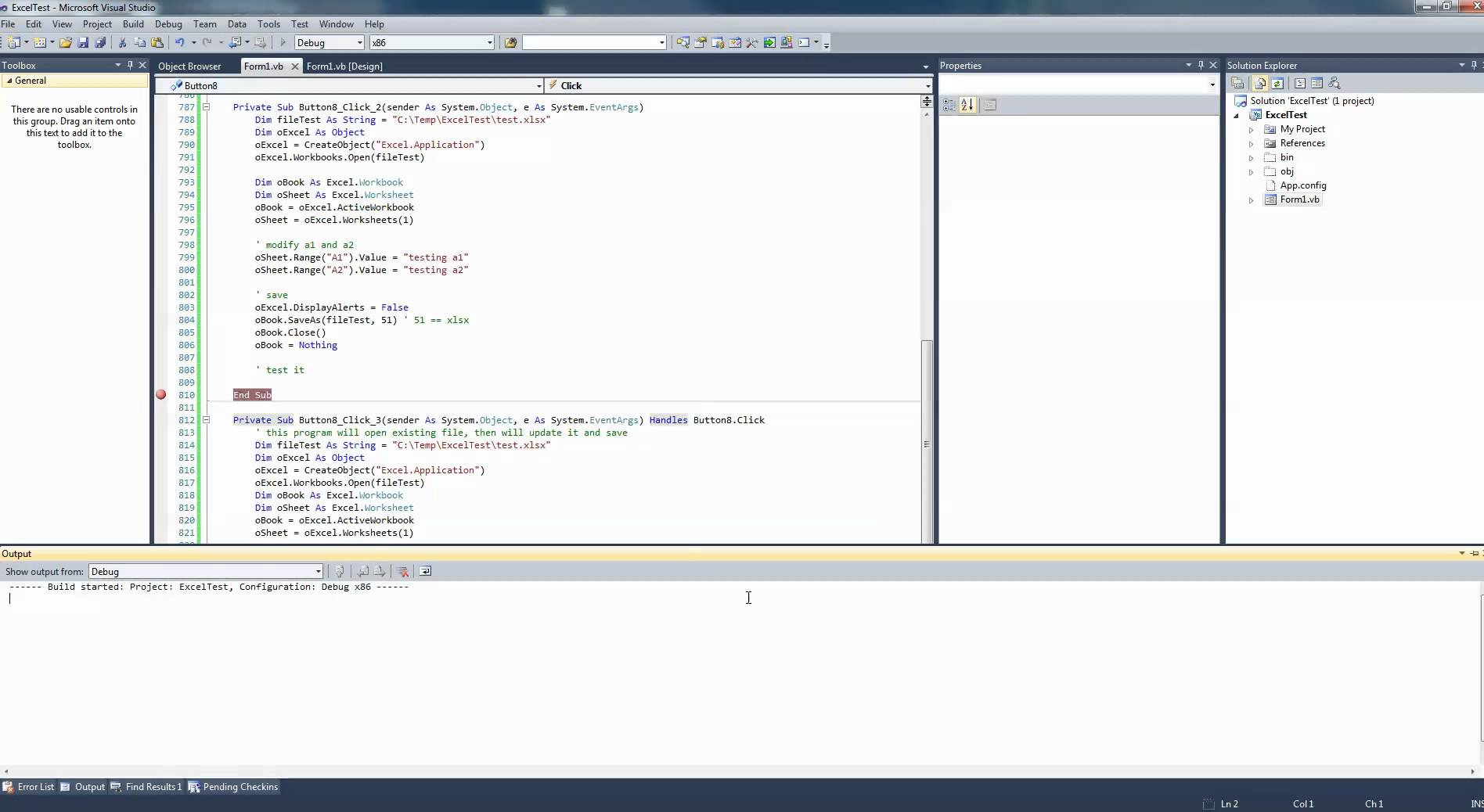This screenshot has width=1484, height=812.
Task: Open the Build menu
Action: (x=133, y=24)
